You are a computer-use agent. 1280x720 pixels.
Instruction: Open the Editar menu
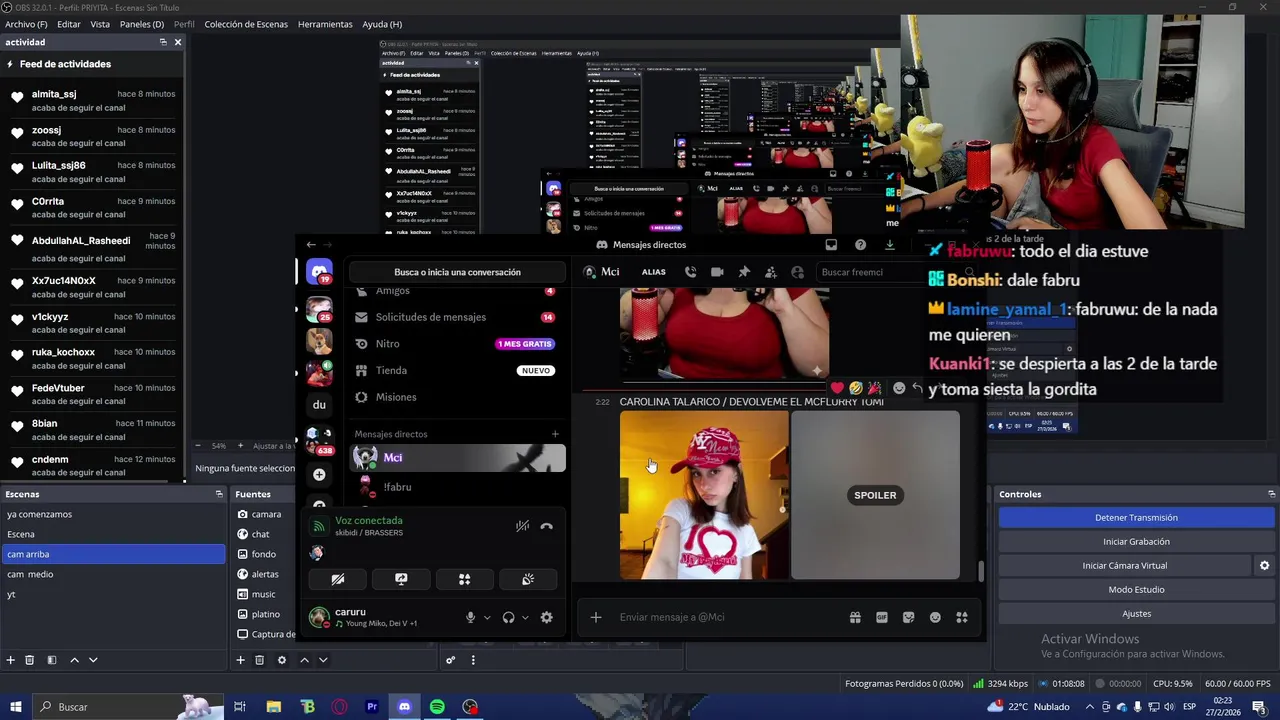pos(69,24)
